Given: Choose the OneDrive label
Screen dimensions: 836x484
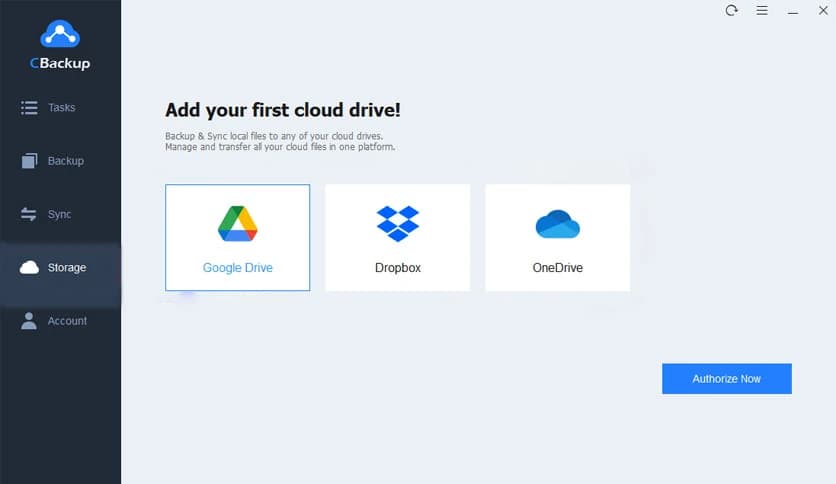Looking at the screenshot, I should click(558, 268).
